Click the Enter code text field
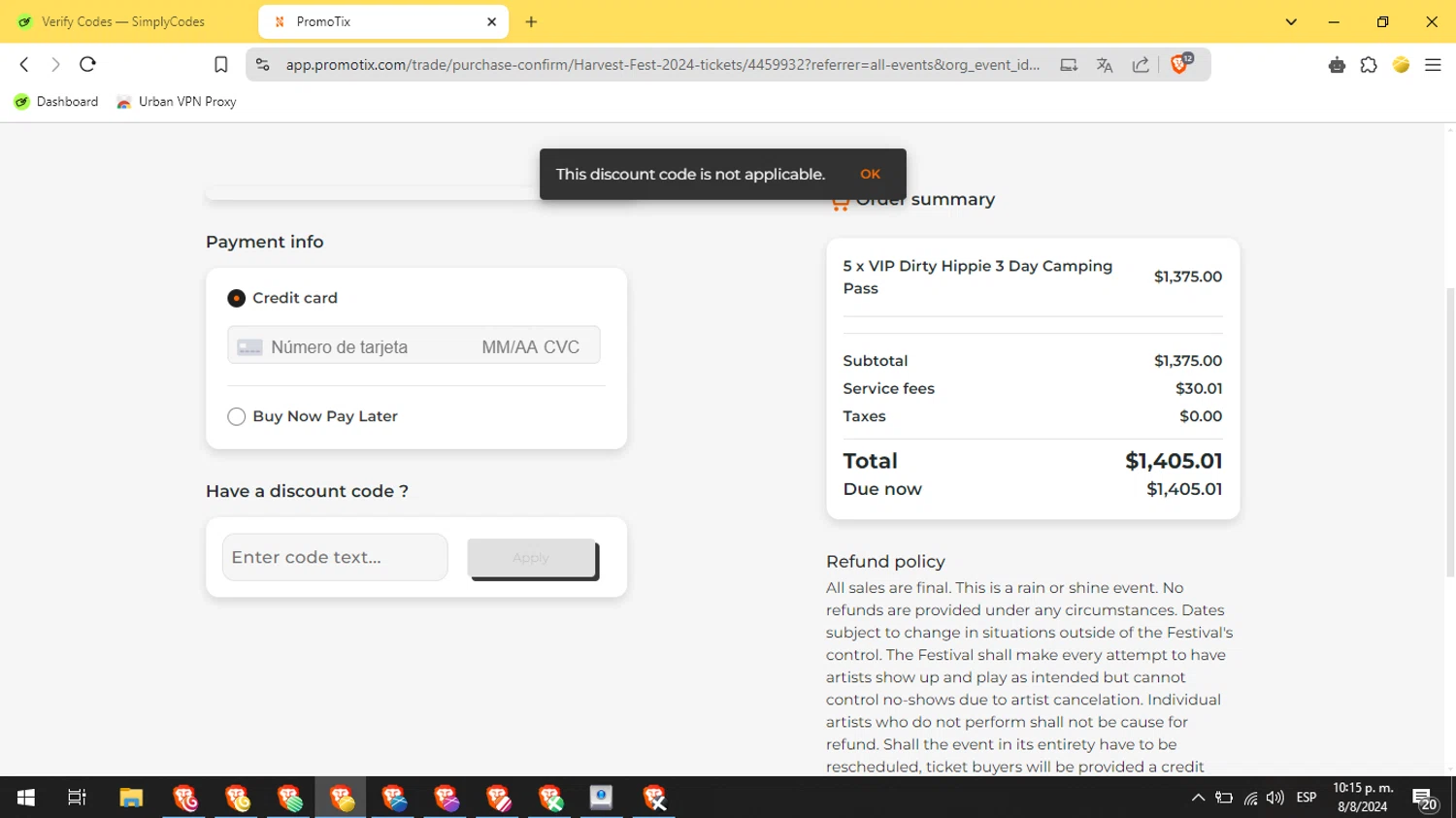1456x818 pixels. (x=335, y=557)
